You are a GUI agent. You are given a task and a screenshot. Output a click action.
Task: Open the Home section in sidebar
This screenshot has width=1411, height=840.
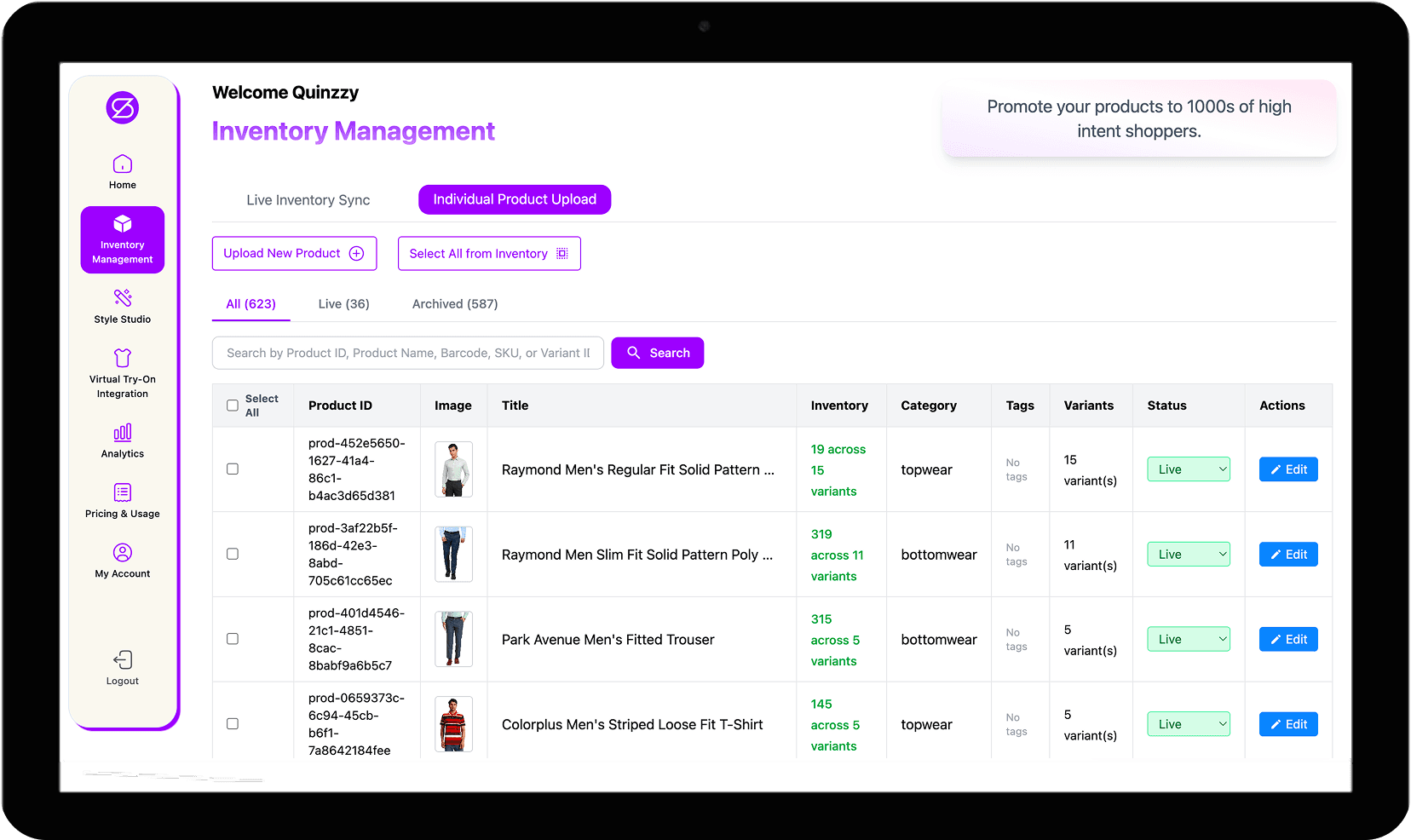[x=122, y=170]
